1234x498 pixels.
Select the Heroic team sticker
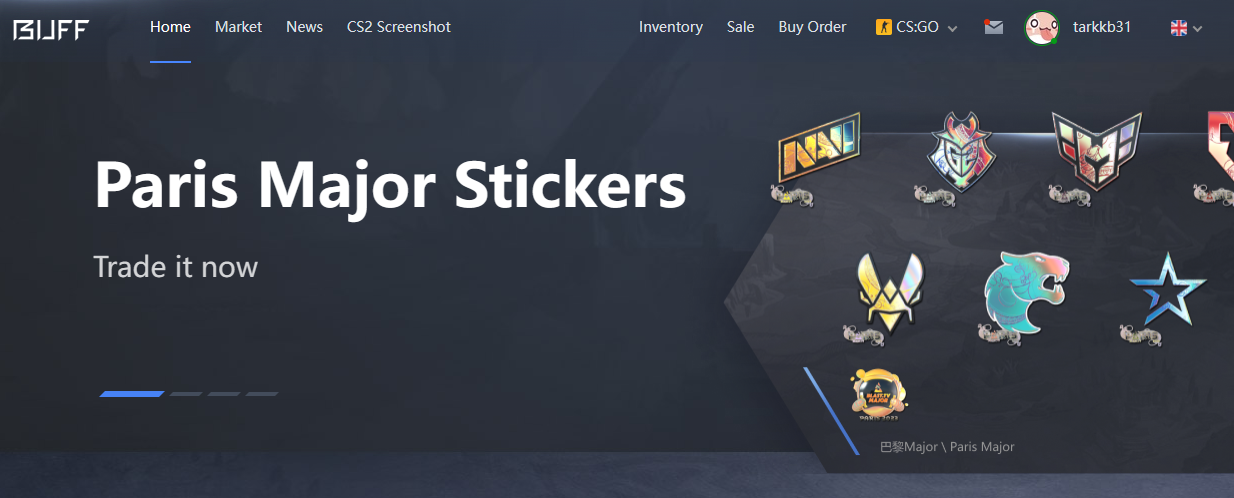(1096, 151)
